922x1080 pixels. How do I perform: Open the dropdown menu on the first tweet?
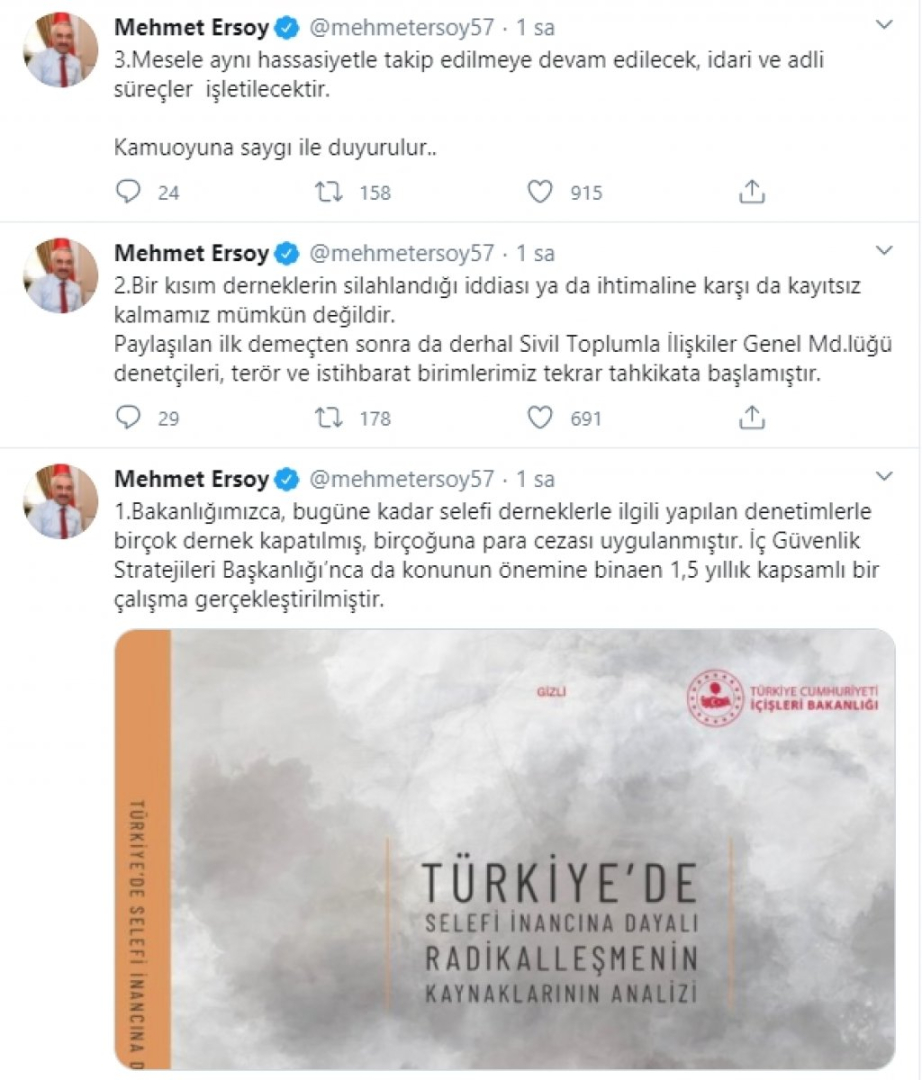tap(884, 25)
